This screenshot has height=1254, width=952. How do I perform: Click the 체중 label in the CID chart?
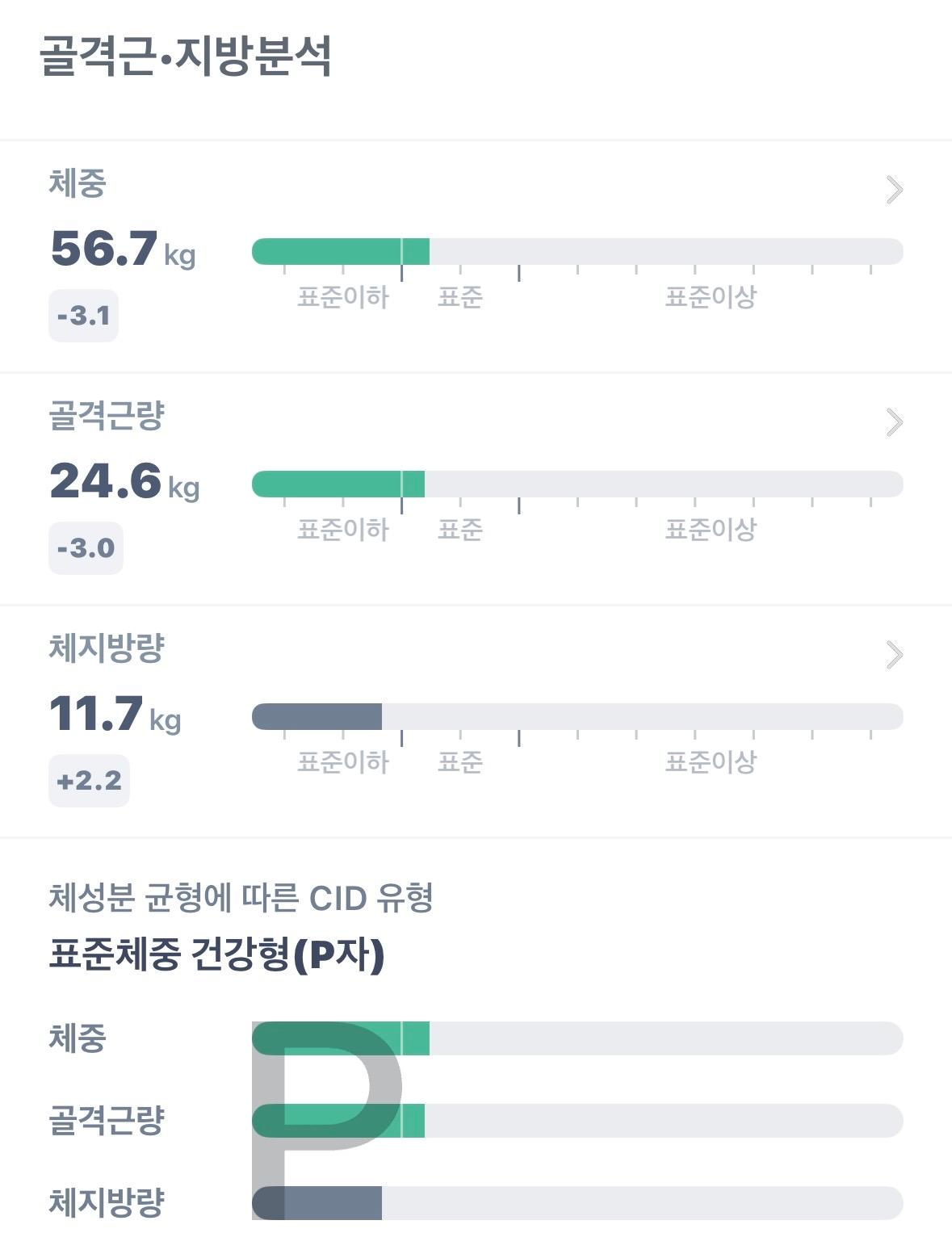(78, 1038)
